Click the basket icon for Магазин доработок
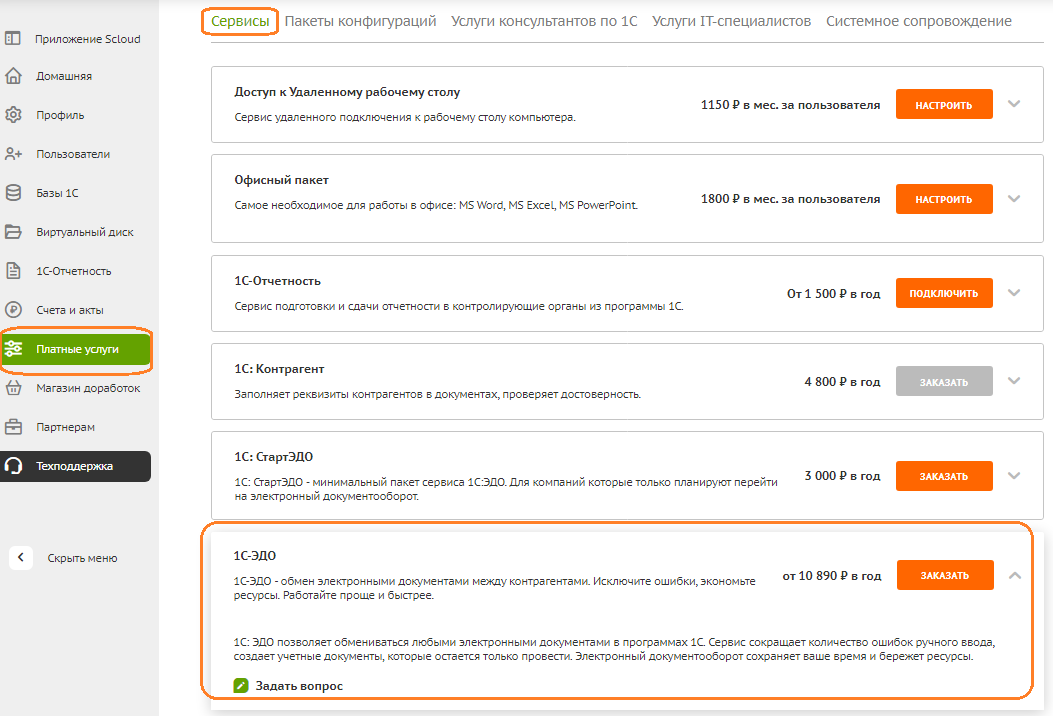Screen dimensions: 1053x716 13,388
